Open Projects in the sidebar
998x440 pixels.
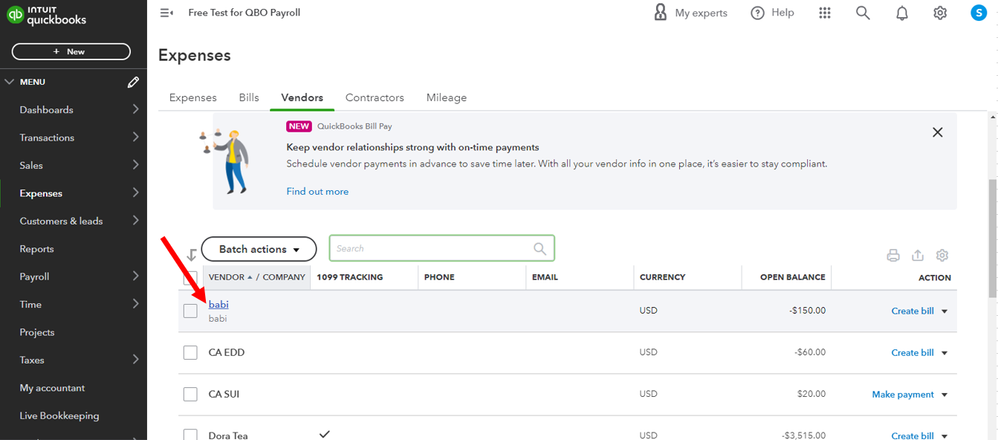coord(37,332)
